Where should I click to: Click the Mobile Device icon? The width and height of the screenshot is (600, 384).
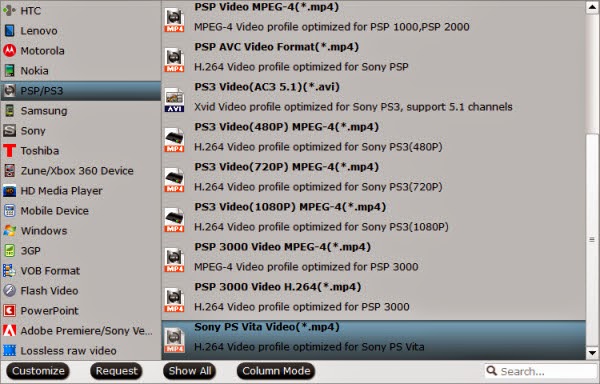click(10, 210)
